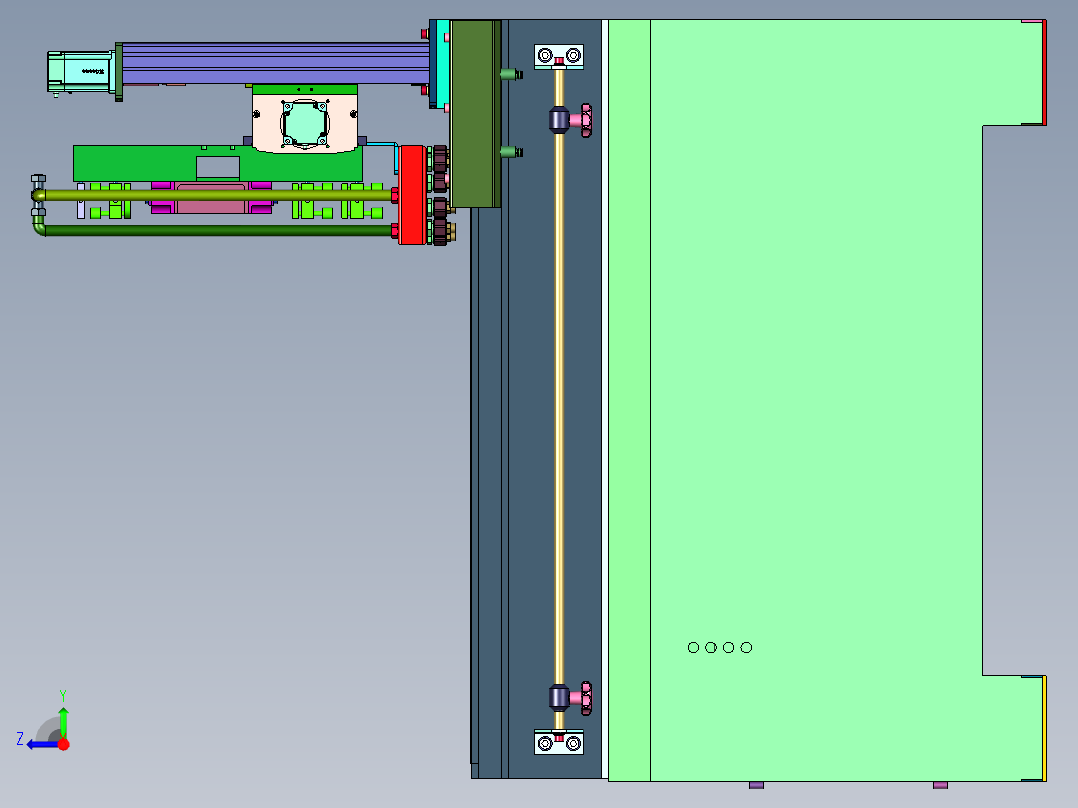Viewport: 1078px width, 808px height.
Task: Select the lower green bolt on olive plate
Action: coord(510,152)
